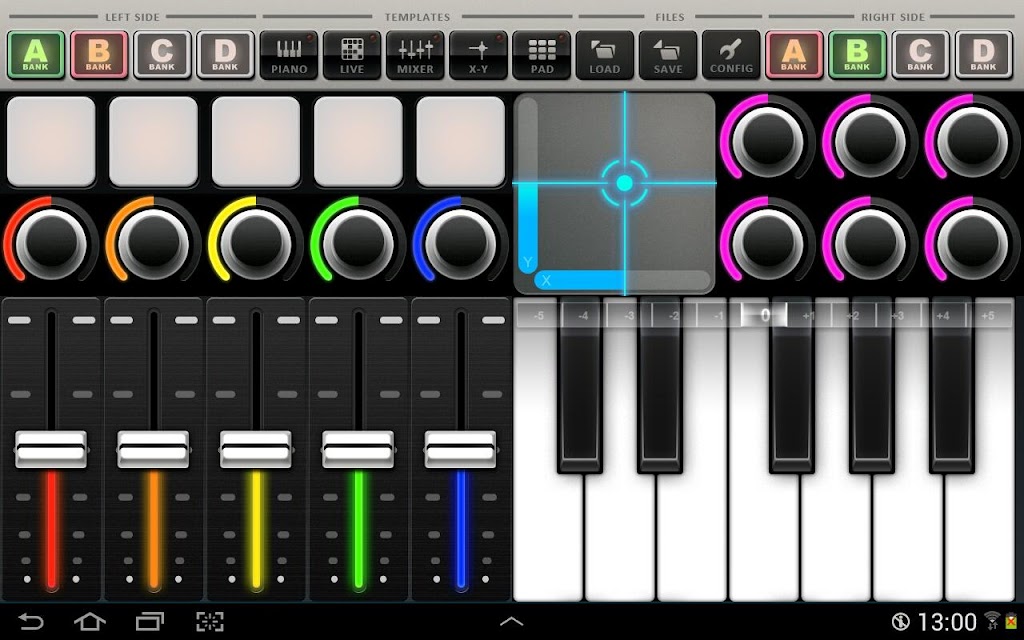The image size is (1024, 640).
Task: Choose the PAD template icon
Action: 542,56
